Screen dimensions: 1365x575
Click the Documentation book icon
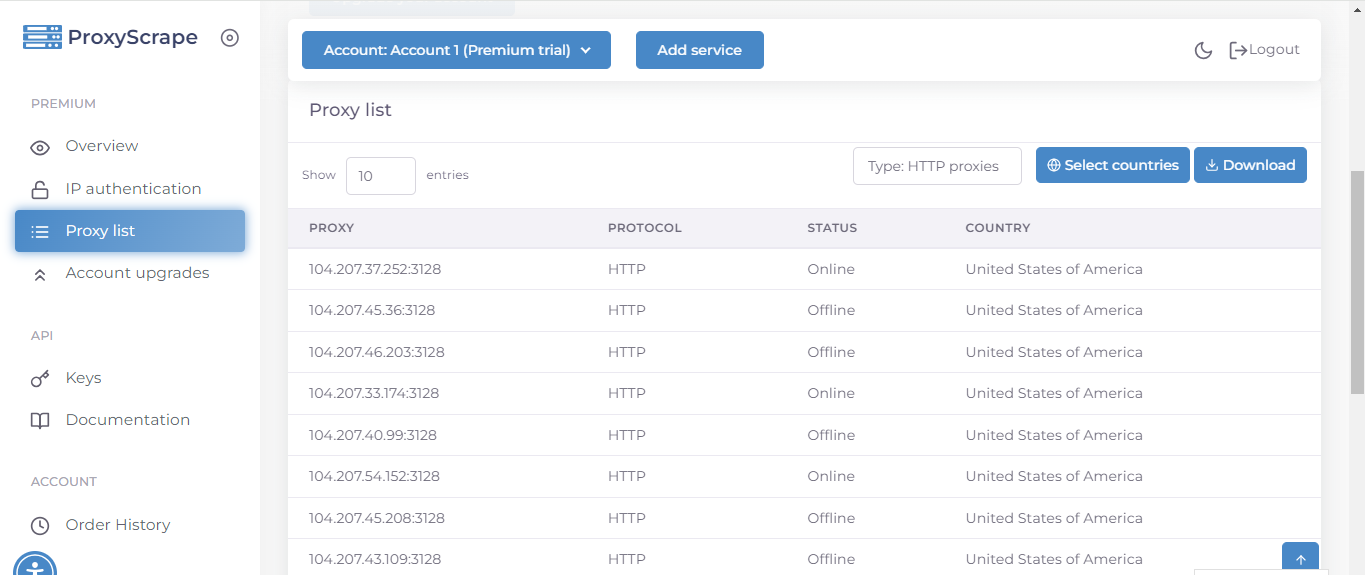tap(40, 421)
